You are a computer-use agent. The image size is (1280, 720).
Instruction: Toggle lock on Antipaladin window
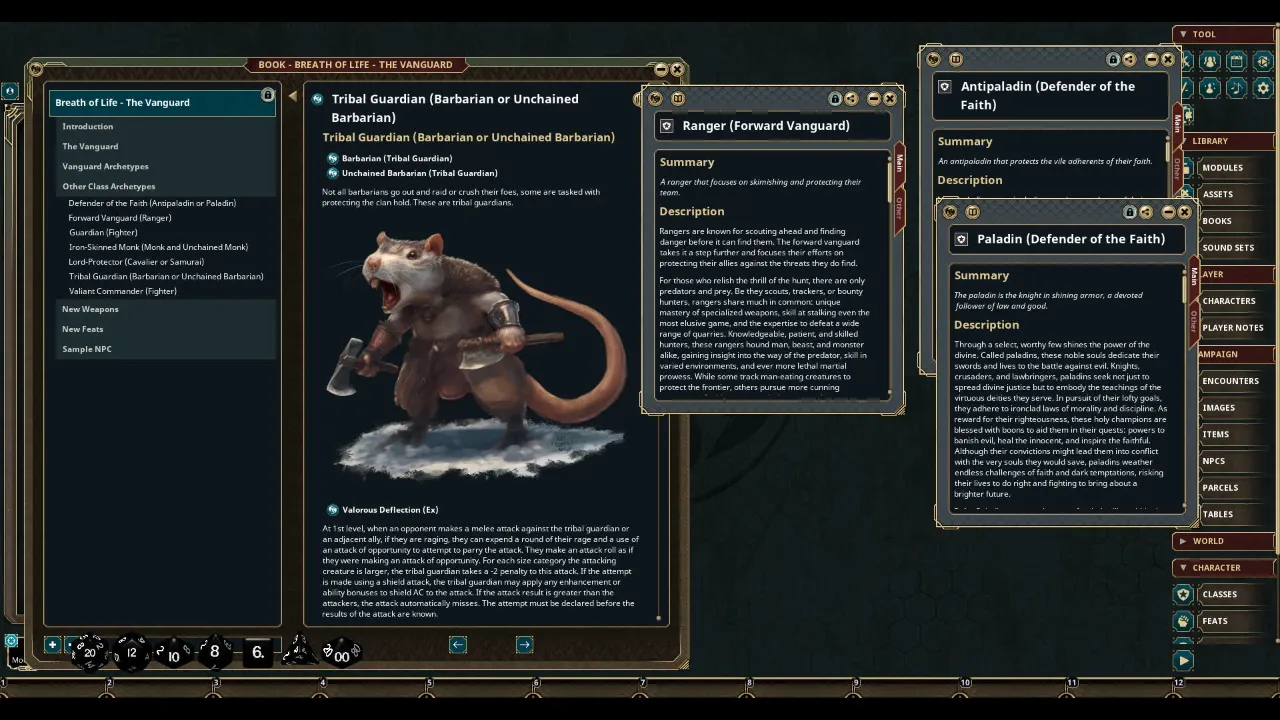click(x=1113, y=60)
